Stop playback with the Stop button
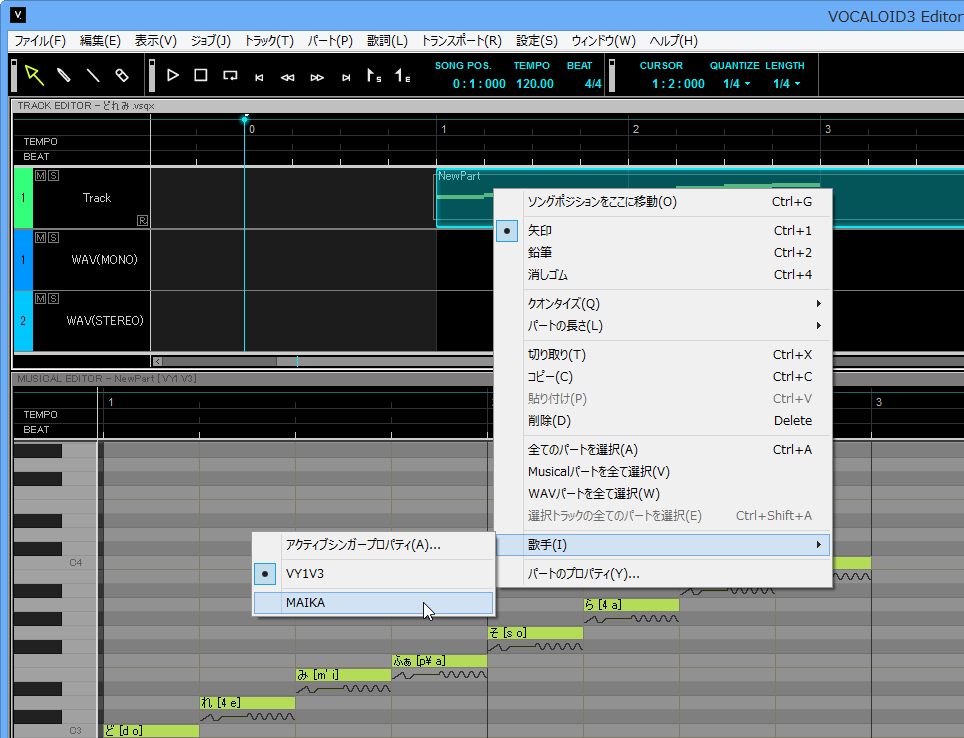This screenshot has width=964, height=738. tap(200, 75)
